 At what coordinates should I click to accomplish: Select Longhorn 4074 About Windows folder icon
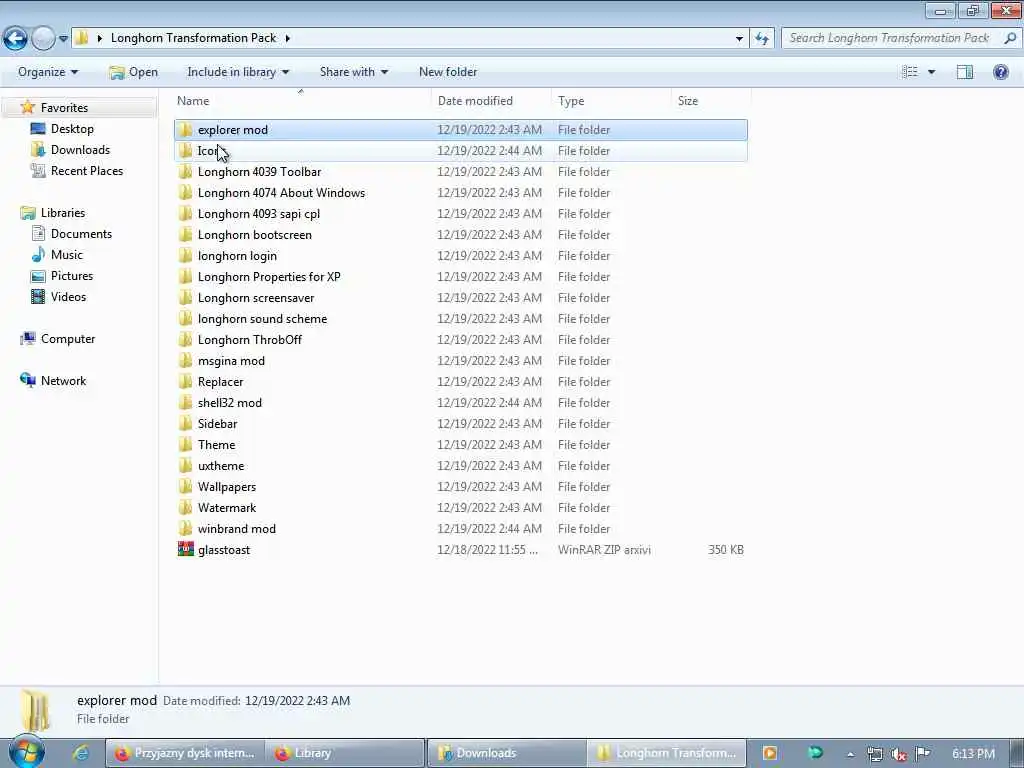click(x=185, y=193)
